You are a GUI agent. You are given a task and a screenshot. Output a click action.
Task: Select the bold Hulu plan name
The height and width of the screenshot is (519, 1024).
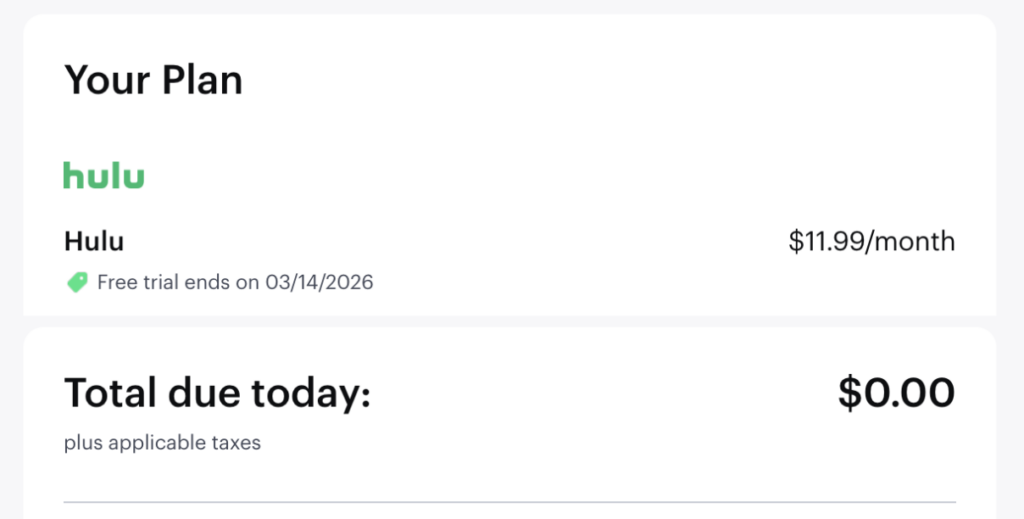(x=94, y=241)
